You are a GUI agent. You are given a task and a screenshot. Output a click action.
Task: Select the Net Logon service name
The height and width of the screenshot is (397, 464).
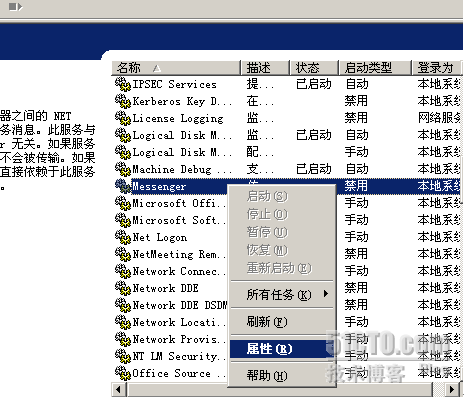[x=160, y=237]
